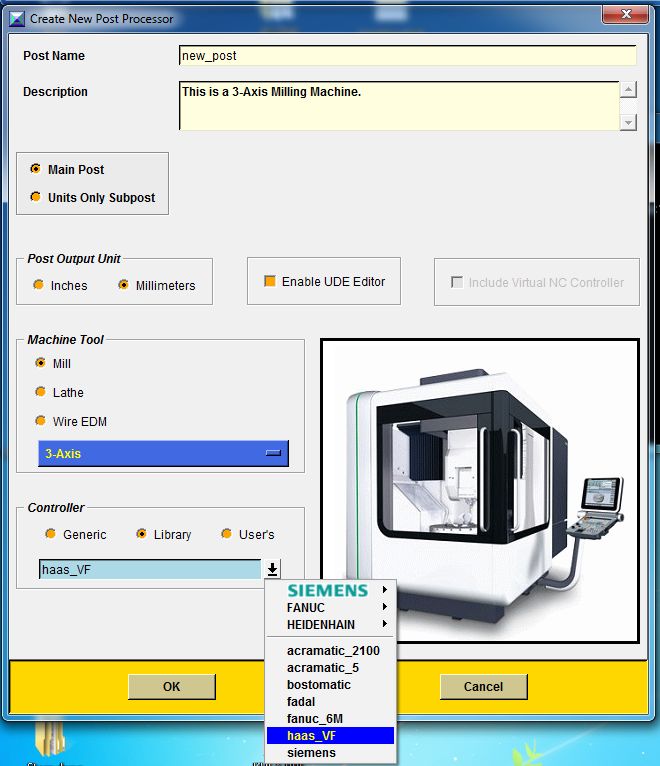
Task: Select Generic controller radio button
Action: 50,534
